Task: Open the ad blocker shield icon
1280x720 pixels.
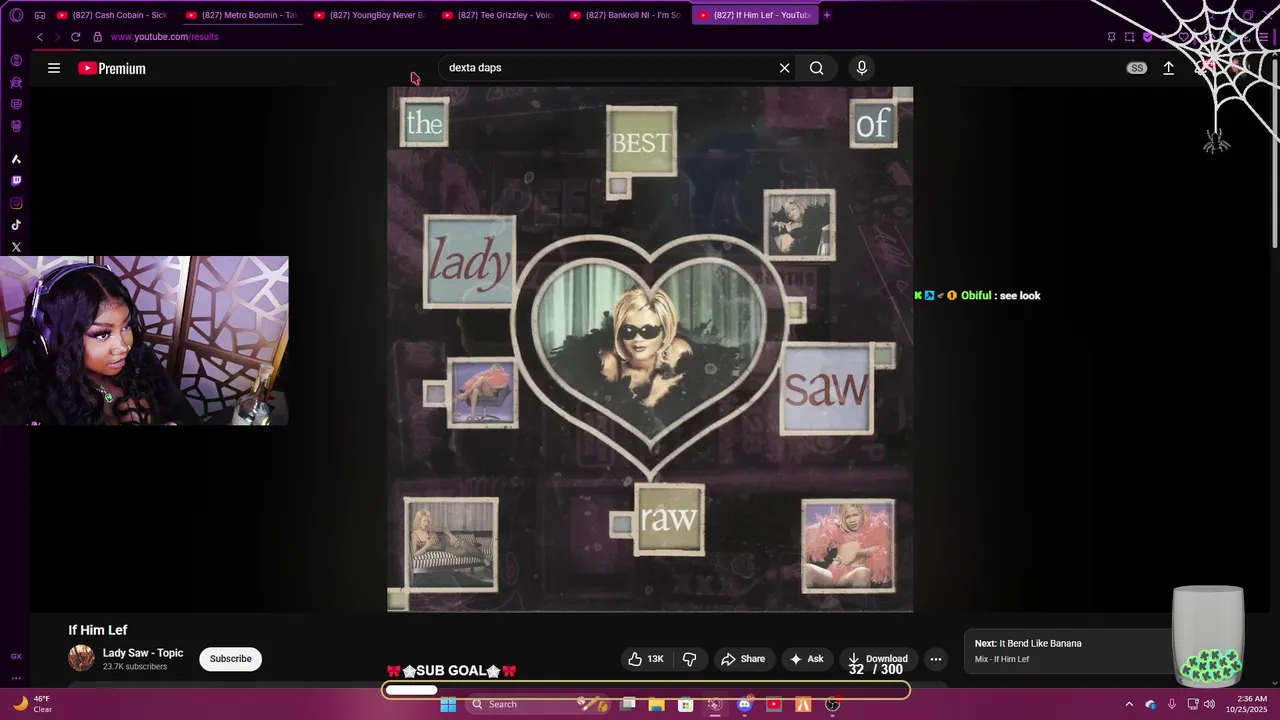Action: pos(1147,37)
